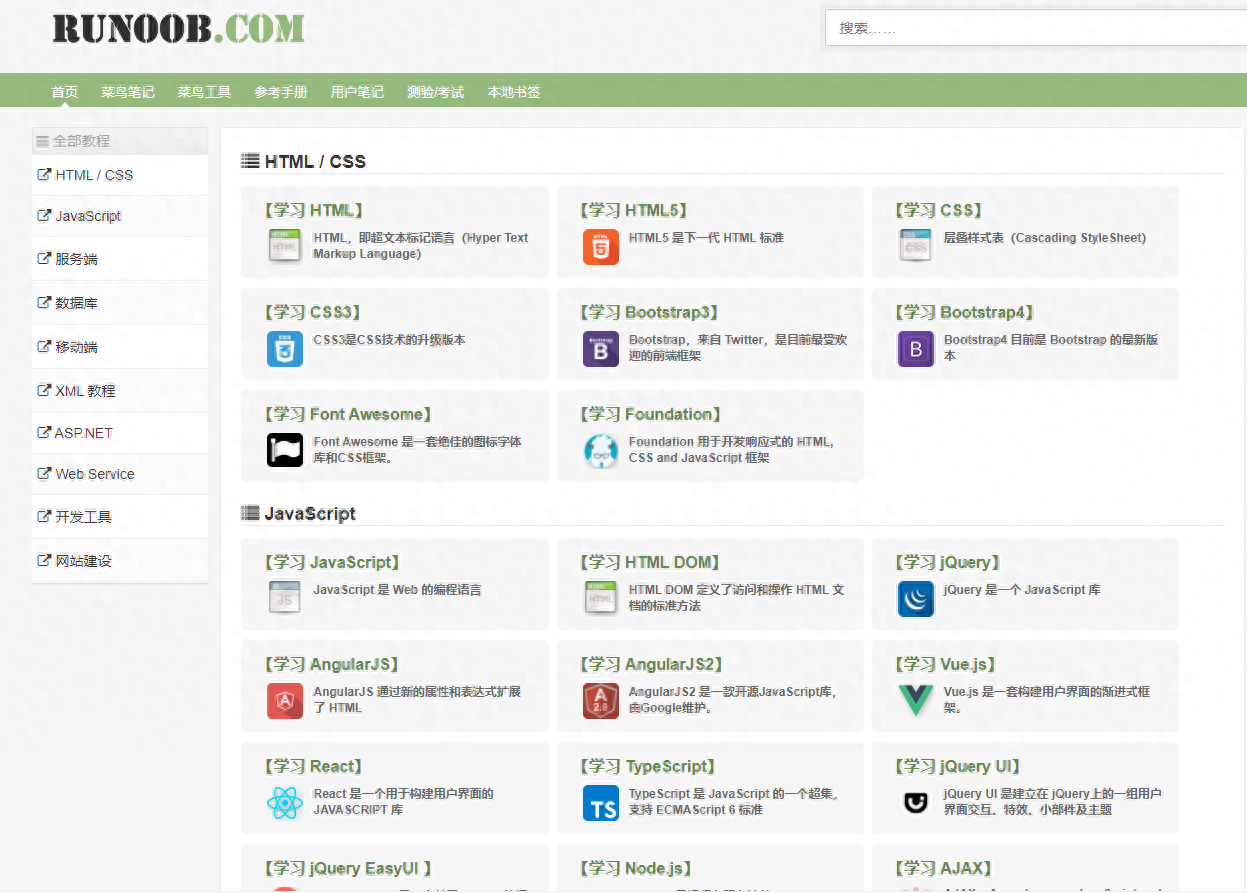This screenshot has height=893, width=1247.
Task: Open the 【学习 JavaScript】 tutorial title
Action: 332,562
